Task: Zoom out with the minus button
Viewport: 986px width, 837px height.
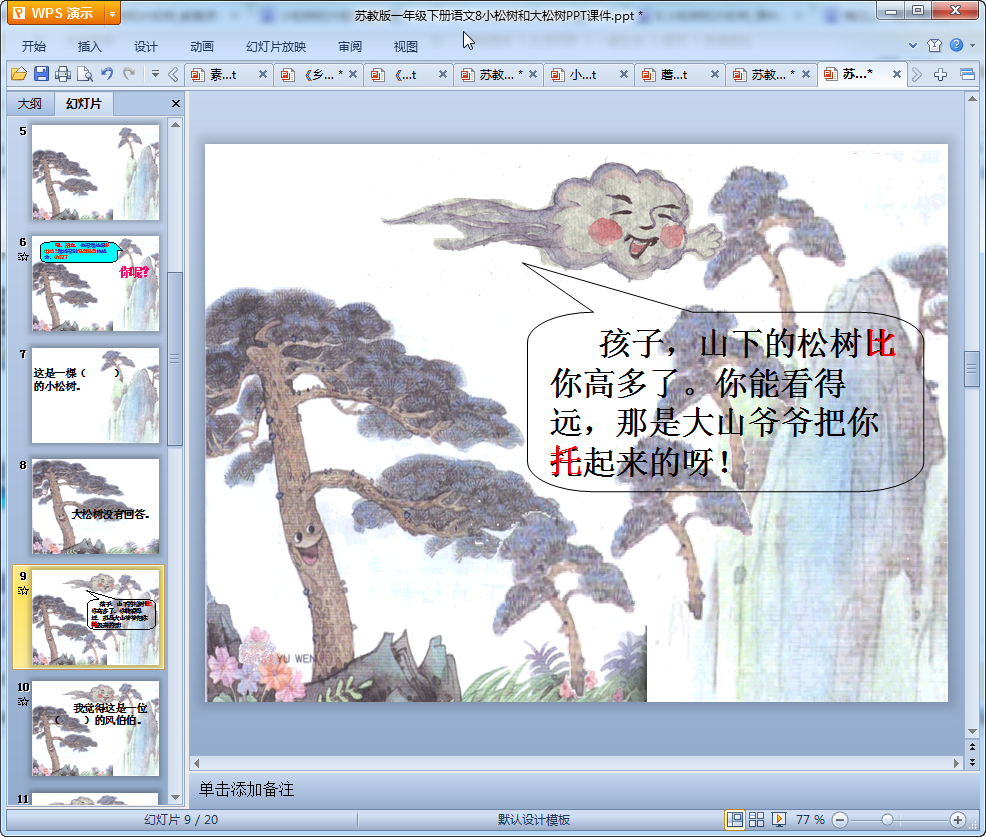Action: click(x=839, y=819)
